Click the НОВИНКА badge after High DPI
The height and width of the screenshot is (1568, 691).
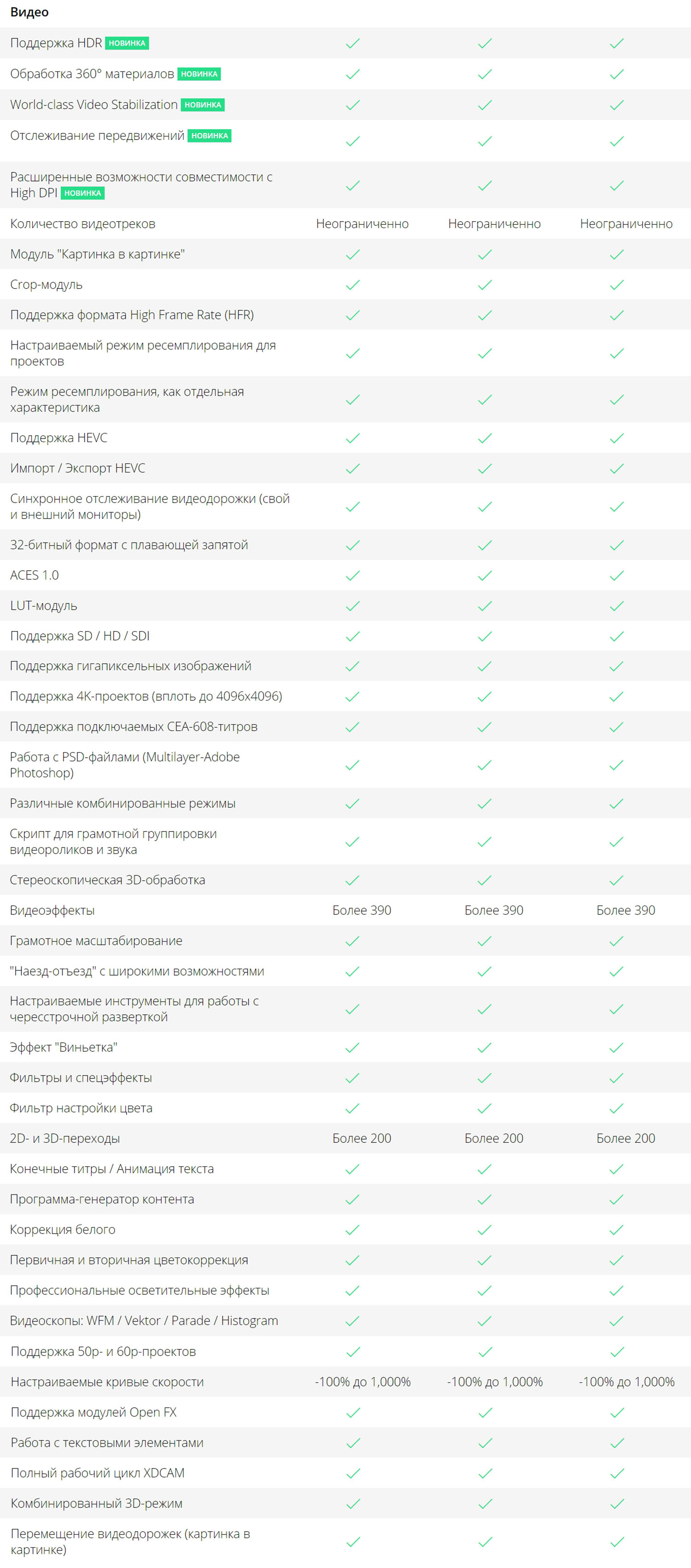pos(83,193)
